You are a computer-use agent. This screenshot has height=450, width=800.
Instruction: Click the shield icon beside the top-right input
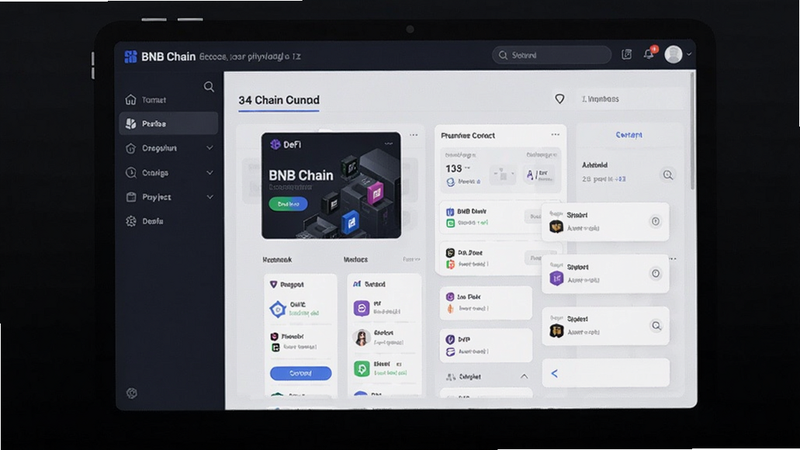(x=560, y=99)
